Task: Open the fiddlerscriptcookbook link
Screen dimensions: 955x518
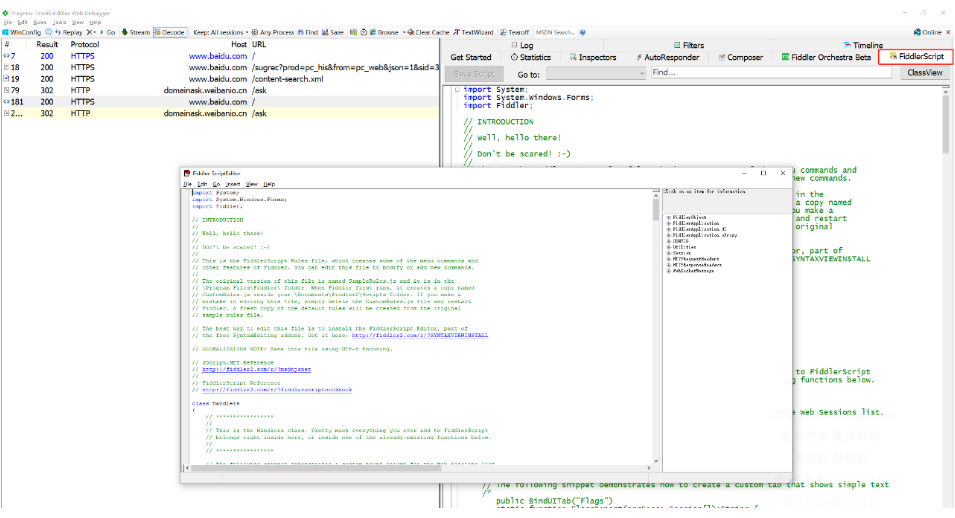Action: pos(277,390)
